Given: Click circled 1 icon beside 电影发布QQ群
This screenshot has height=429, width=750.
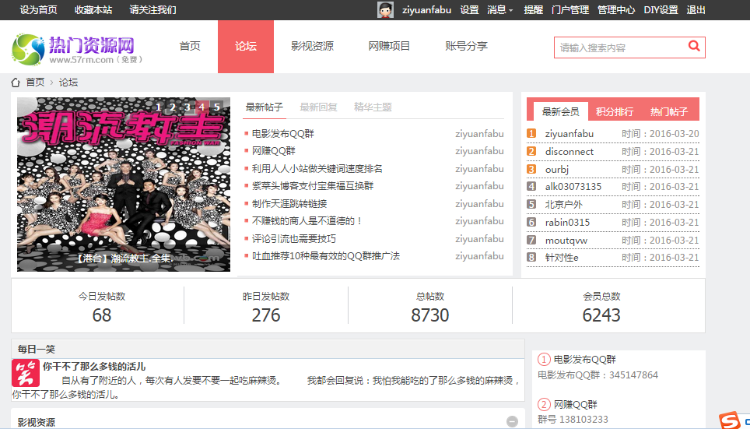Looking at the screenshot, I should click(544, 359).
